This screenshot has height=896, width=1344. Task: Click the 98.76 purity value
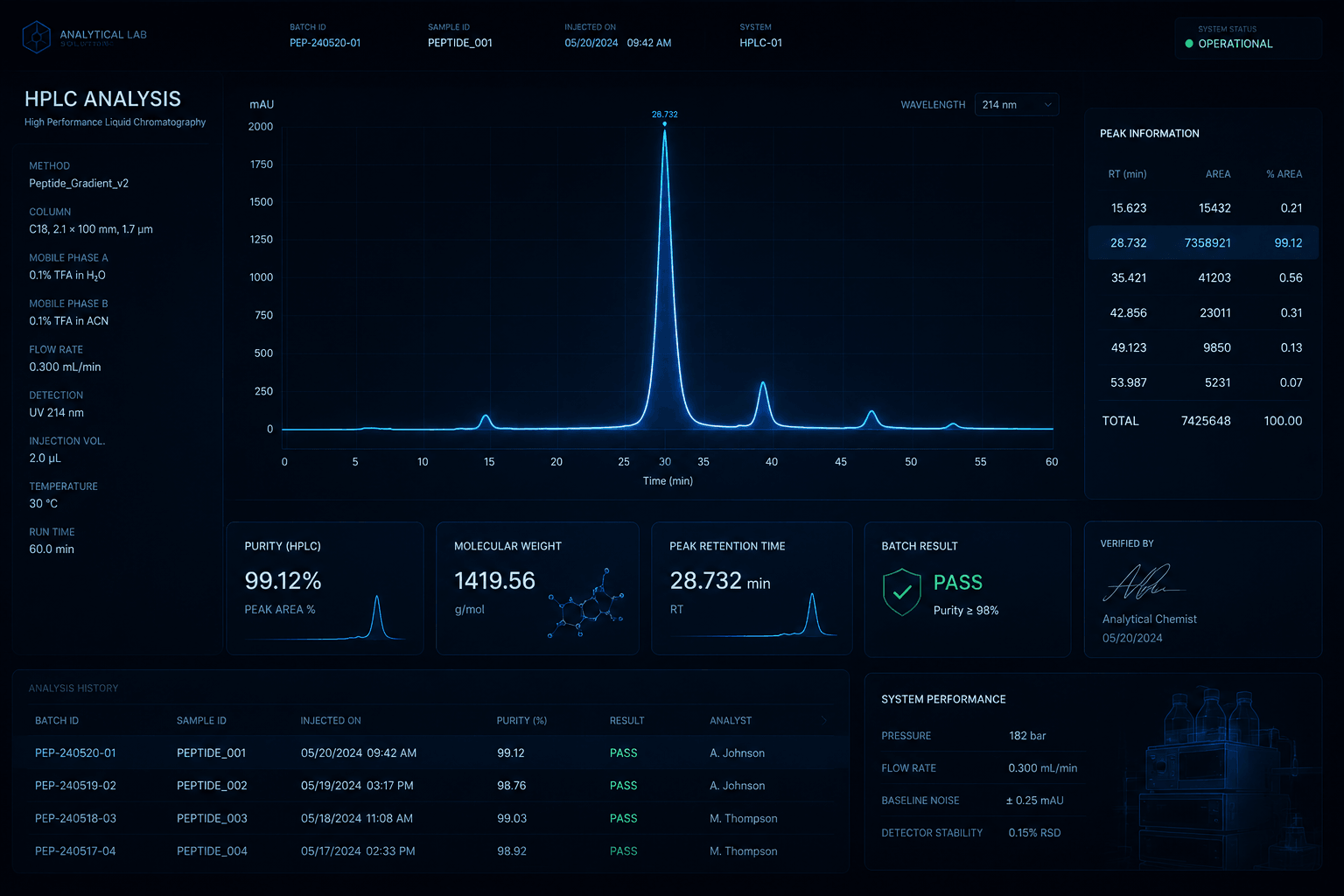tap(512, 786)
